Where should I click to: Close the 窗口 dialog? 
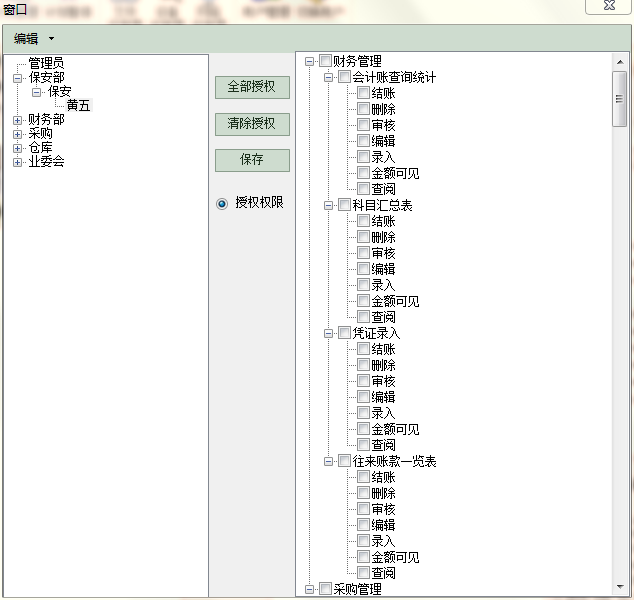click(609, 6)
